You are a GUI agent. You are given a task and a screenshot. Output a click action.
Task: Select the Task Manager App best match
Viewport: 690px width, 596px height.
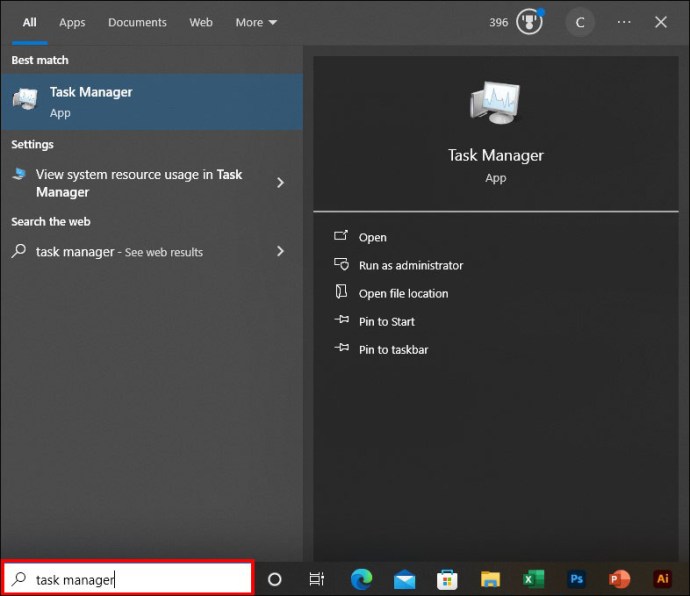click(x=152, y=102)
